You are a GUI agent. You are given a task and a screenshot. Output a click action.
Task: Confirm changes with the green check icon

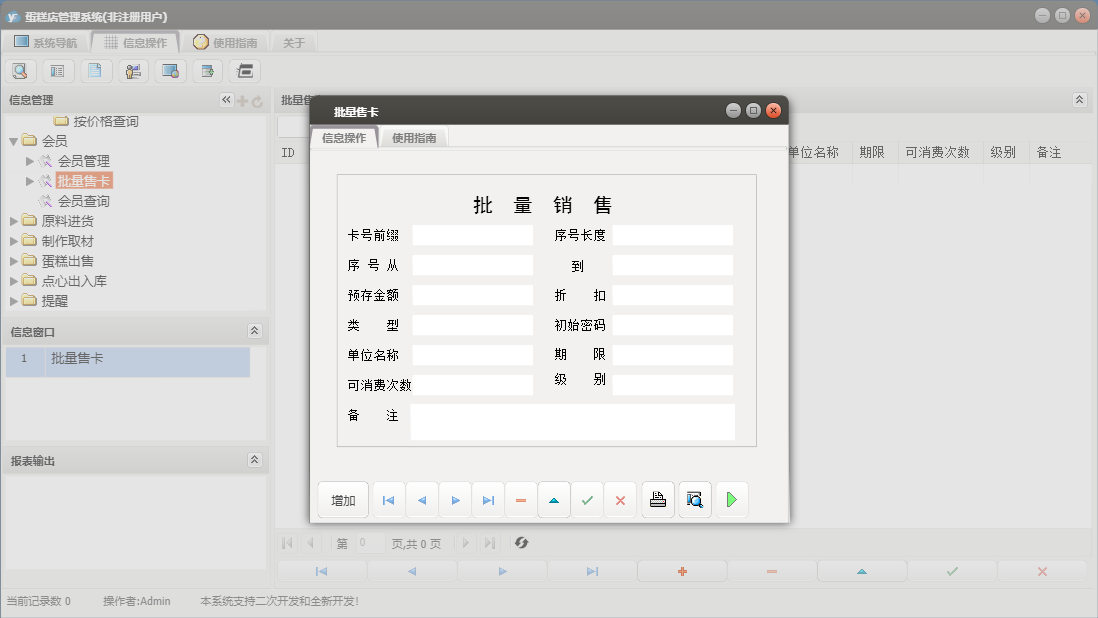(587, 500)
